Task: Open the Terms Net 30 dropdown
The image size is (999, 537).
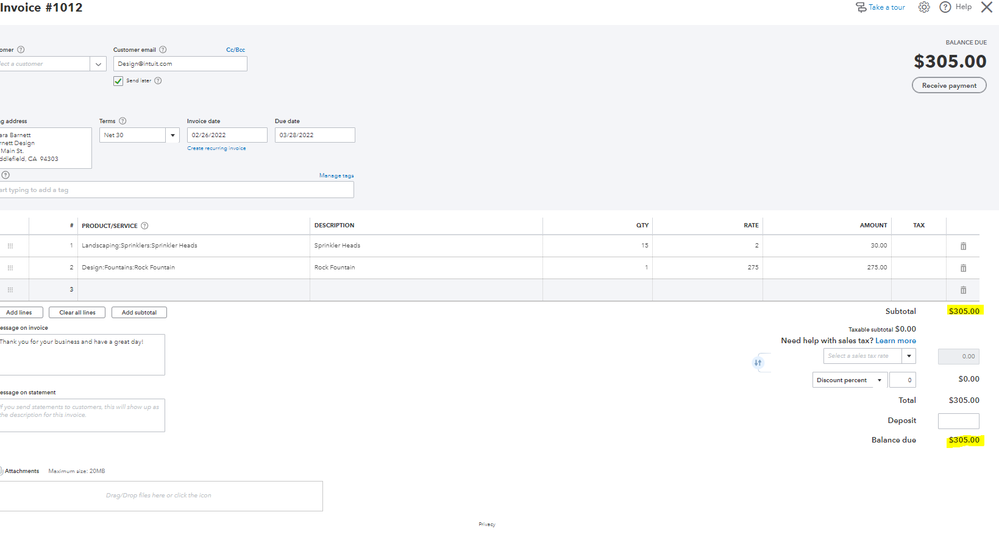Action: 173,135
